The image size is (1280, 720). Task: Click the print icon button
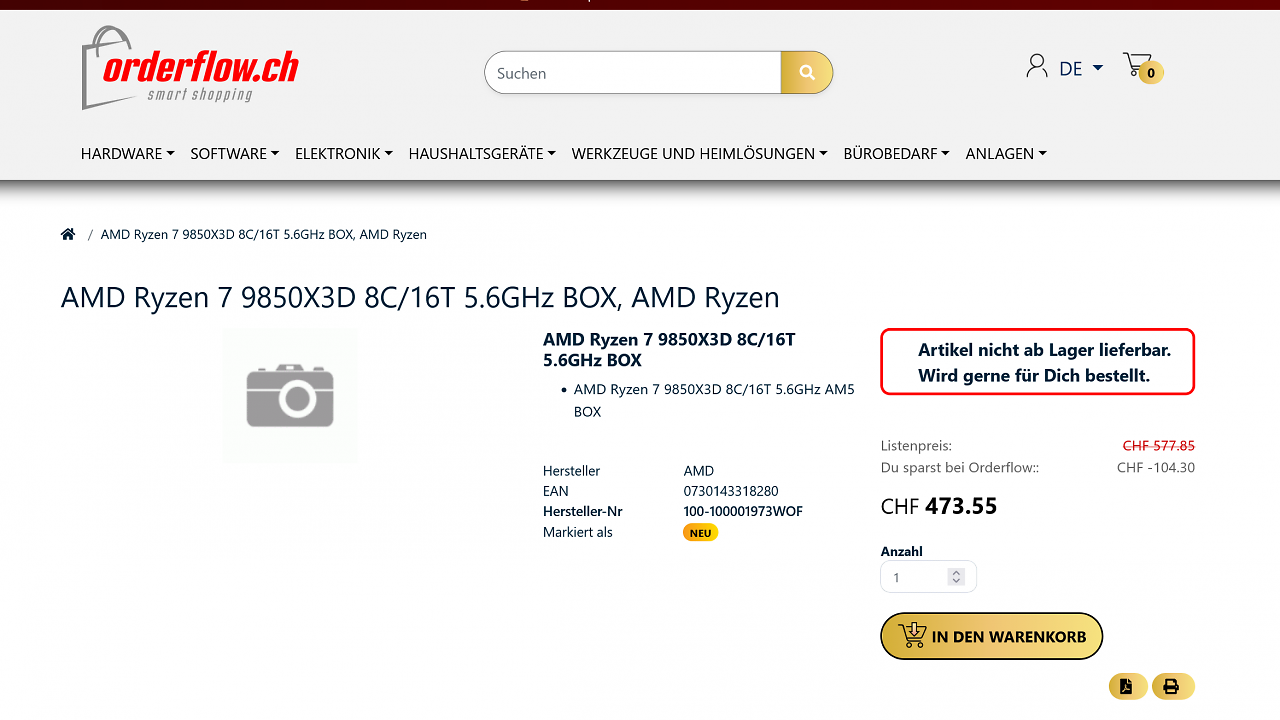click(1172, 686)
